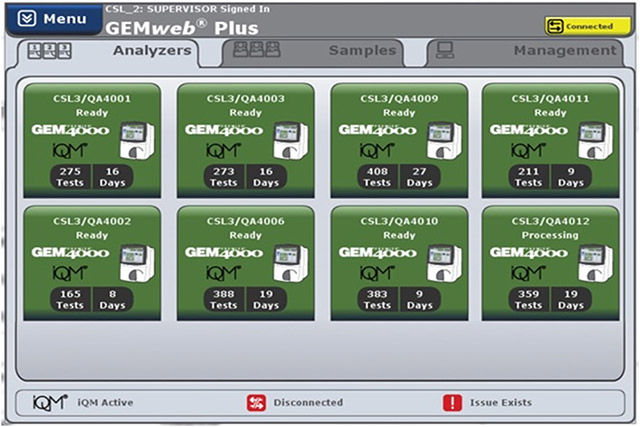Viewport: 640px width, 427px height.
Task: Click the 383 Tests counter on QA4010
Action: [377, 299]
